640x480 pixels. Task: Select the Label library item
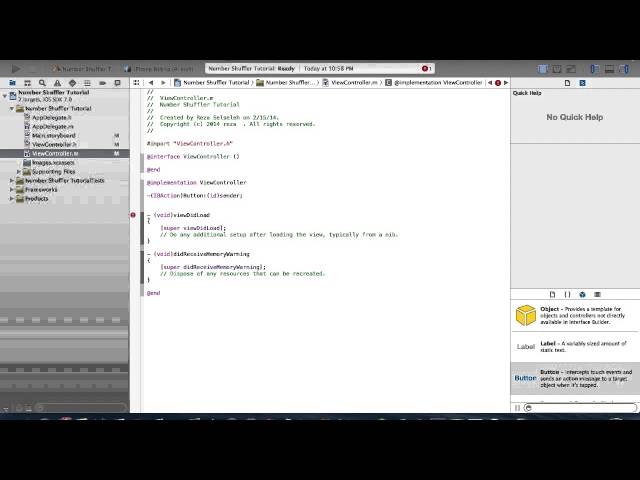click(x=575, y=347)
